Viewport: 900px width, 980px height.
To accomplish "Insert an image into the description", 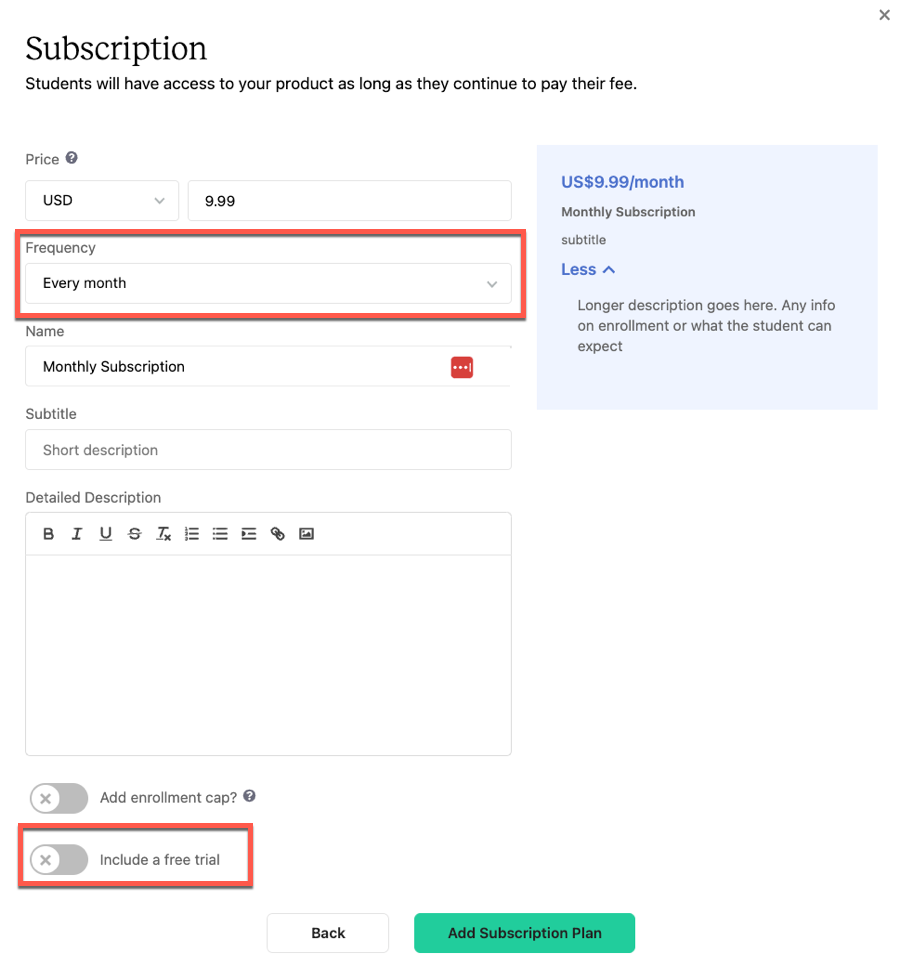I will [306, 534].
